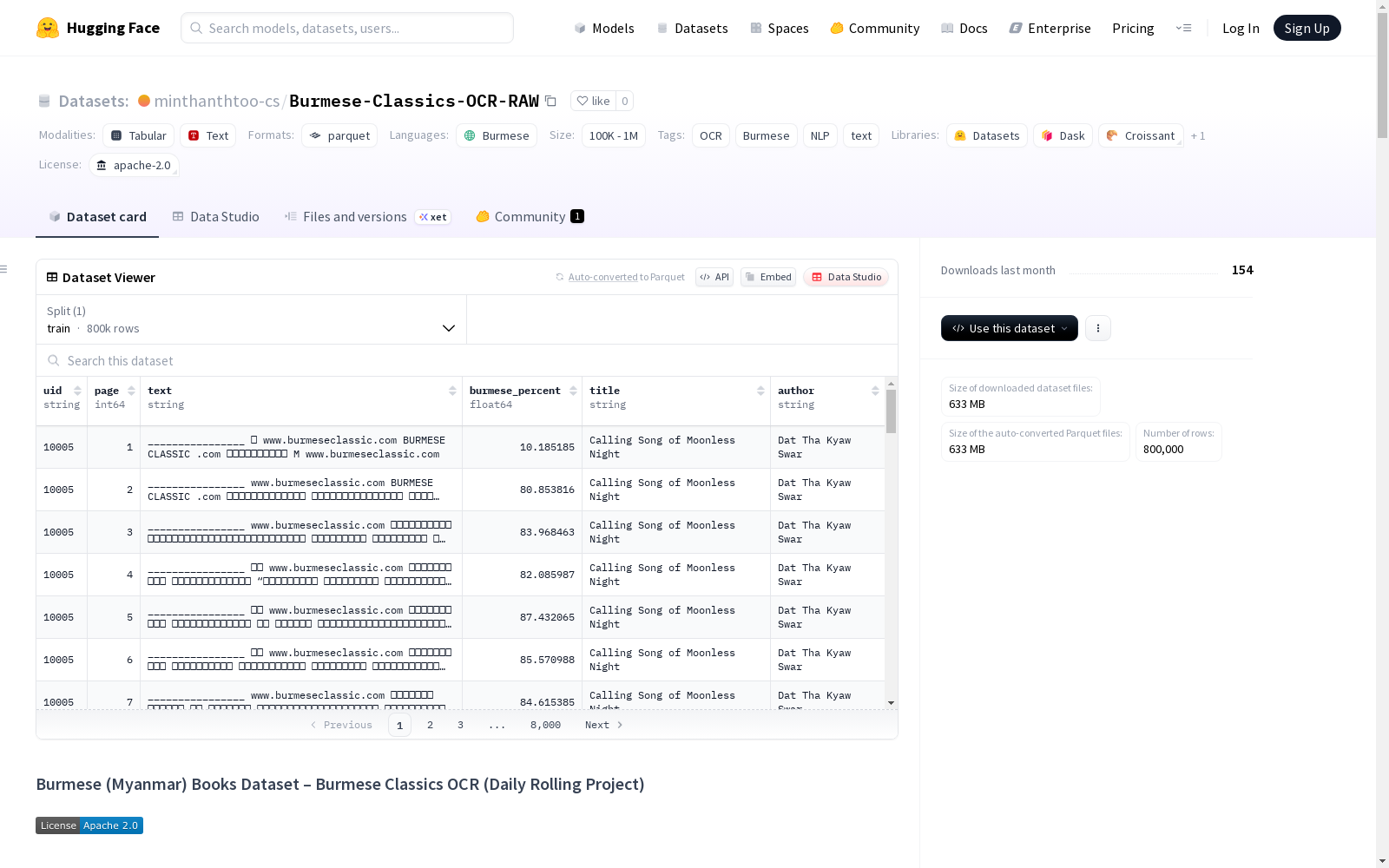Image resolution: width=1389 pixels, height=868 pixels.
Task: Switch to the Data Studio tab
Action: 215,217
